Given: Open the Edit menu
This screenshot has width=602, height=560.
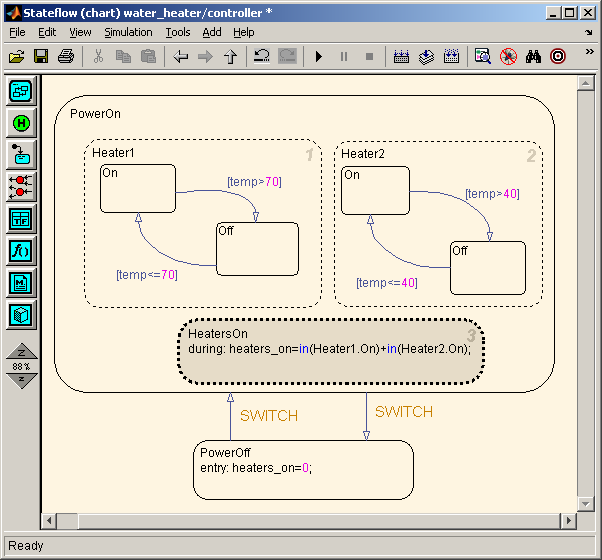Looking at the screenshot, I should pos(47,32).
